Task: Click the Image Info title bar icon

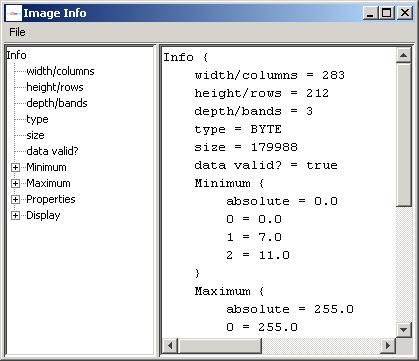Action: point(14,13)
